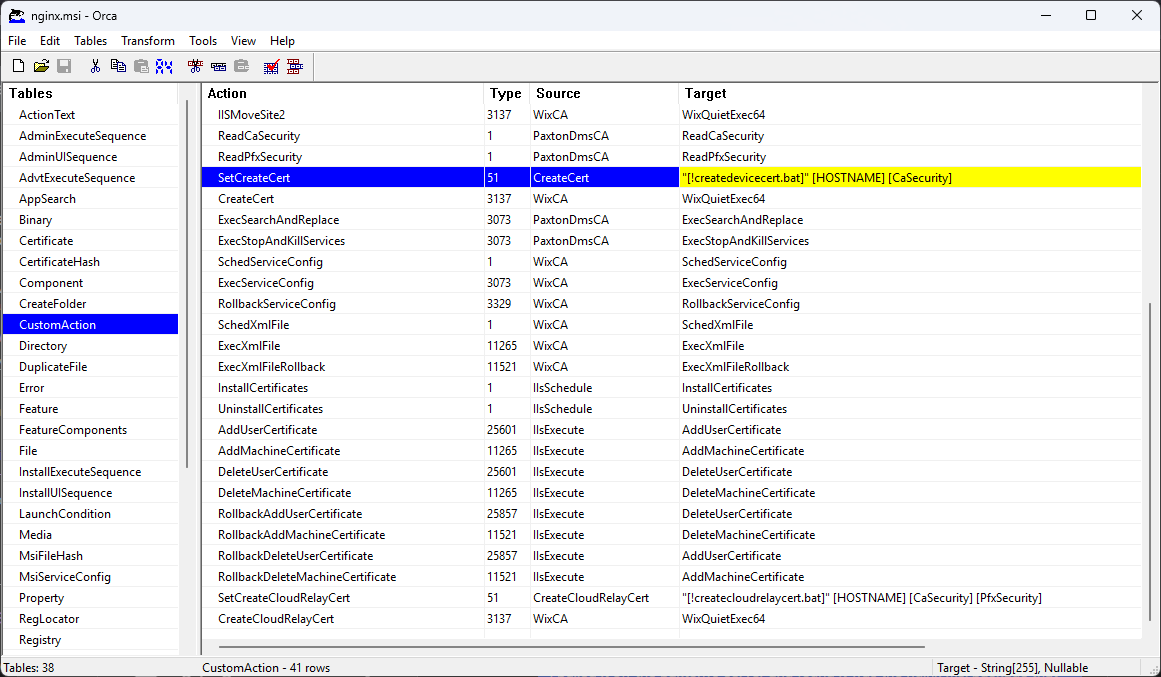Click the Copy Rows toolbar icon

click(x=218, y=67)
